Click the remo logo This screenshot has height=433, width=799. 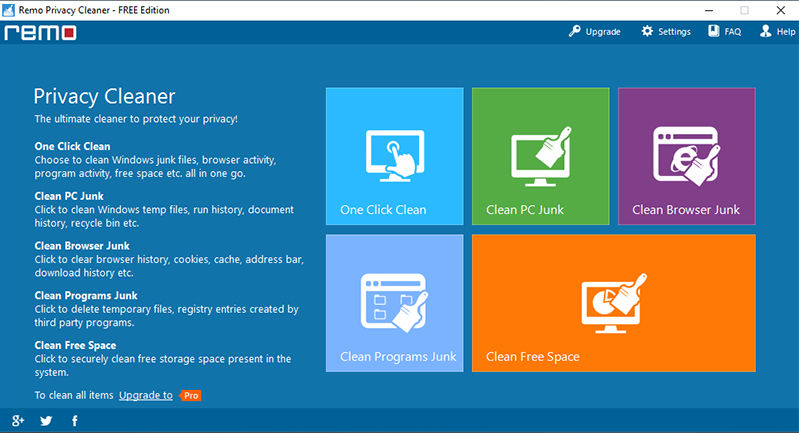point(40,33)
